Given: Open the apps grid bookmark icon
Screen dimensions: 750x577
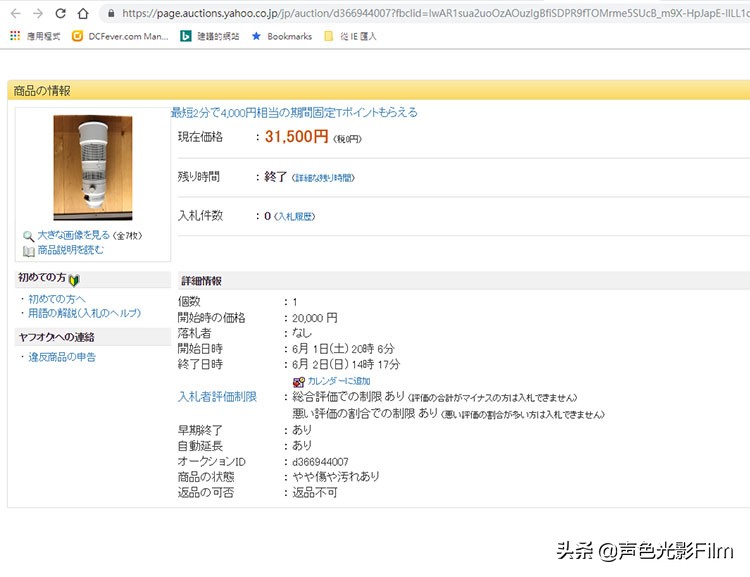Looking at the screenshot, I should pos(15,36).
